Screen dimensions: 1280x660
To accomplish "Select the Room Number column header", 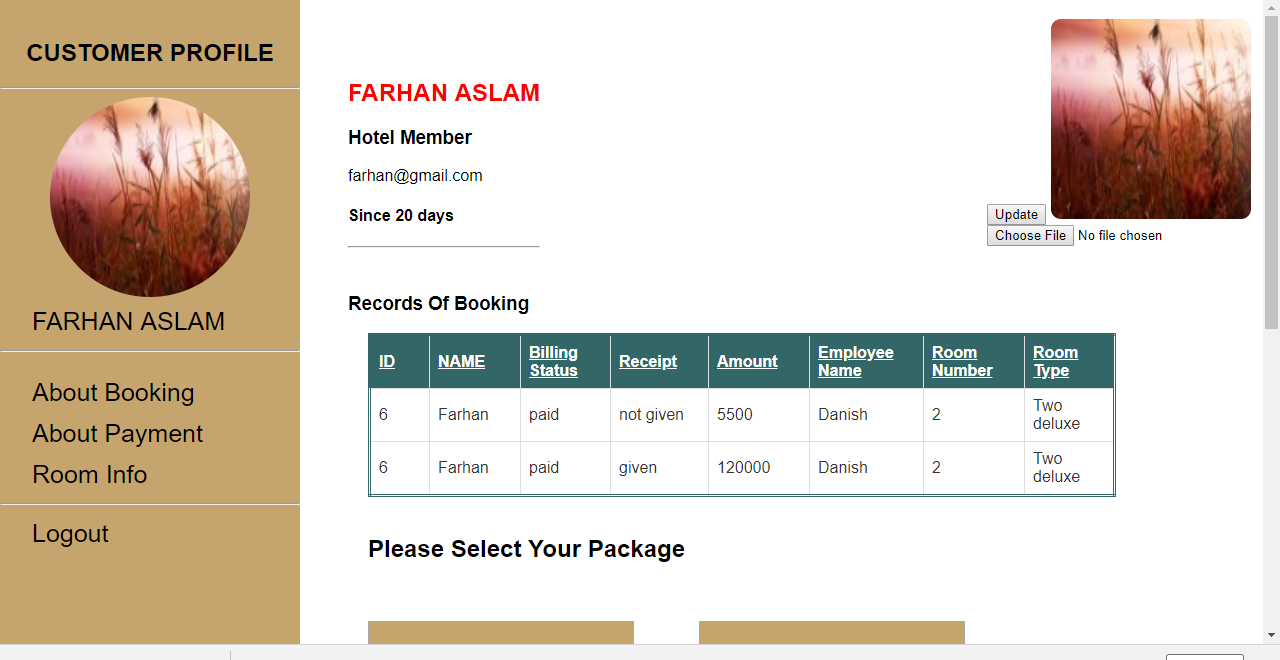I will pos(962,362).
